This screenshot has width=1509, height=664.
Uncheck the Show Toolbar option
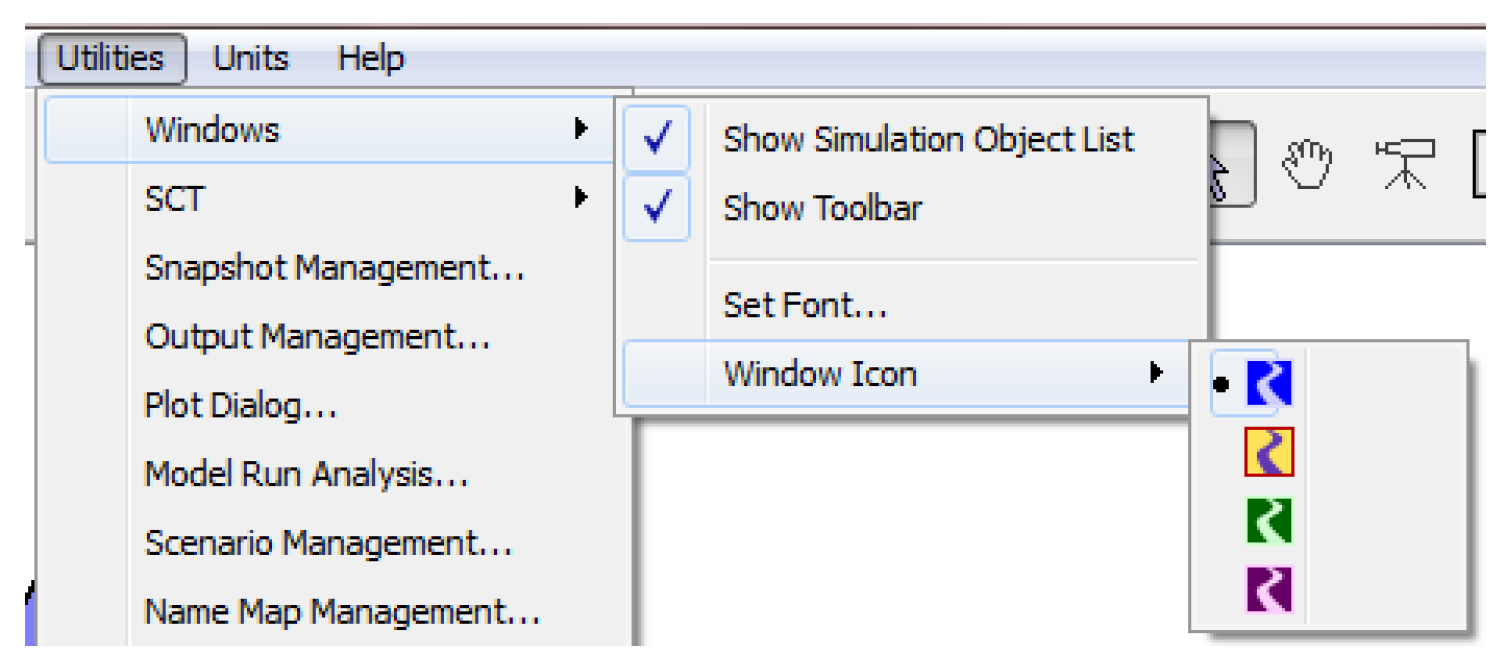656,208
